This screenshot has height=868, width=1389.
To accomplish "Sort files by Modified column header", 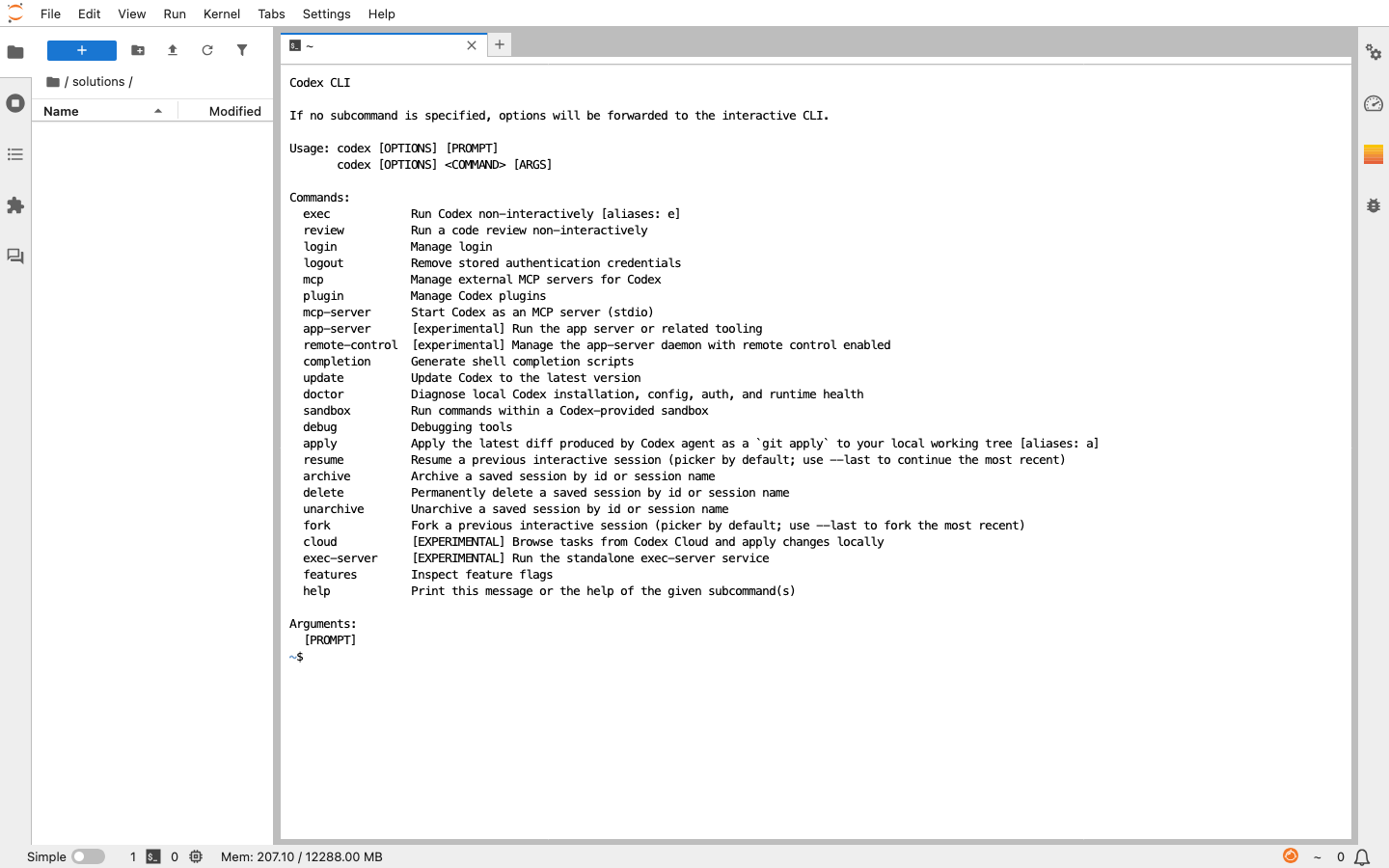I will (x=227, y=111).
